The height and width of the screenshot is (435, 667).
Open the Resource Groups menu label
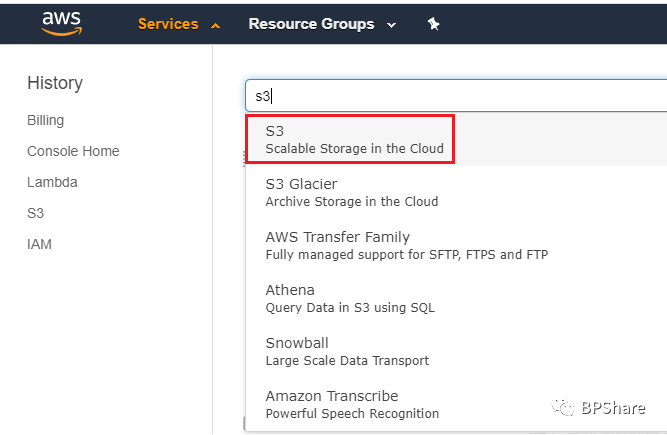coord(311,24)
